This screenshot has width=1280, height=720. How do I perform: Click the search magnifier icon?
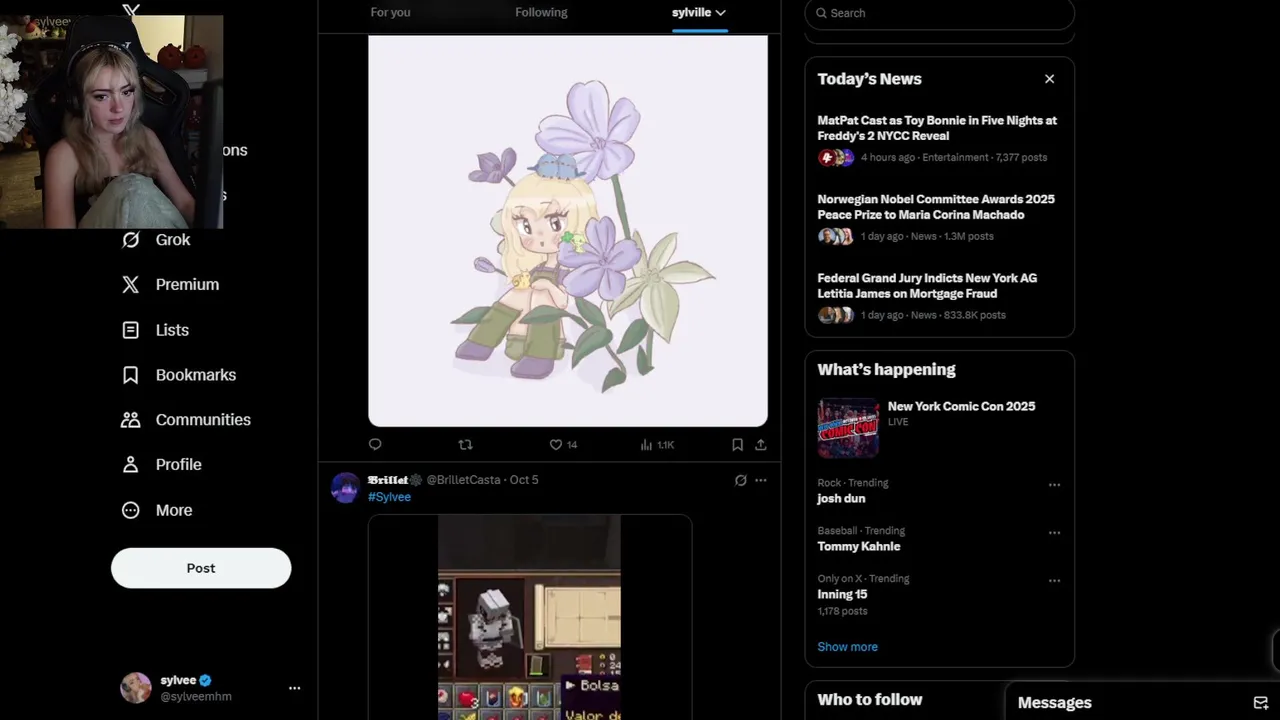pyautogui.click(x=821, y=13)
